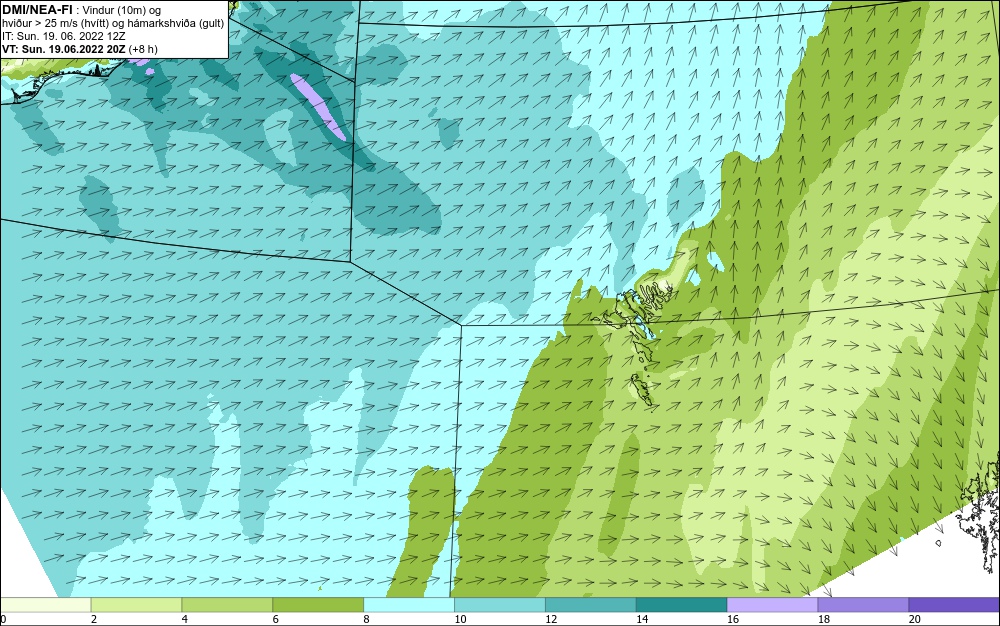Click the 14–16 m/s dark teal legend swatch
This screenshot has width=1000, height=626.
point(682,605)
